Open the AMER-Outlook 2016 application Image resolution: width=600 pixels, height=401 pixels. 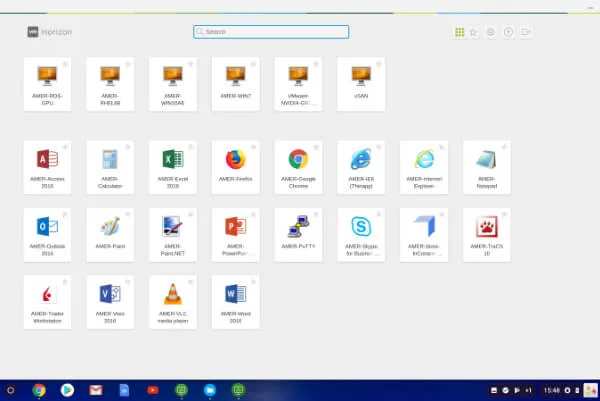pos(47,235)
